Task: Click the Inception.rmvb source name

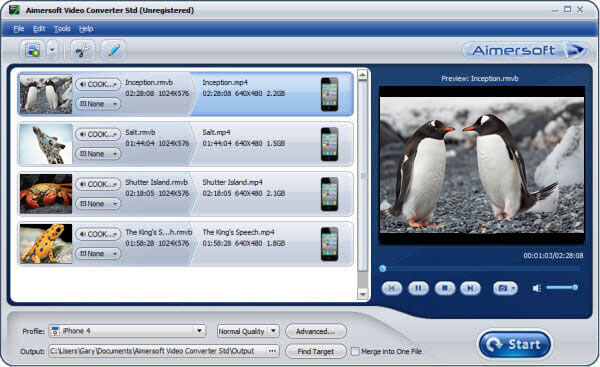Action: 149,82
